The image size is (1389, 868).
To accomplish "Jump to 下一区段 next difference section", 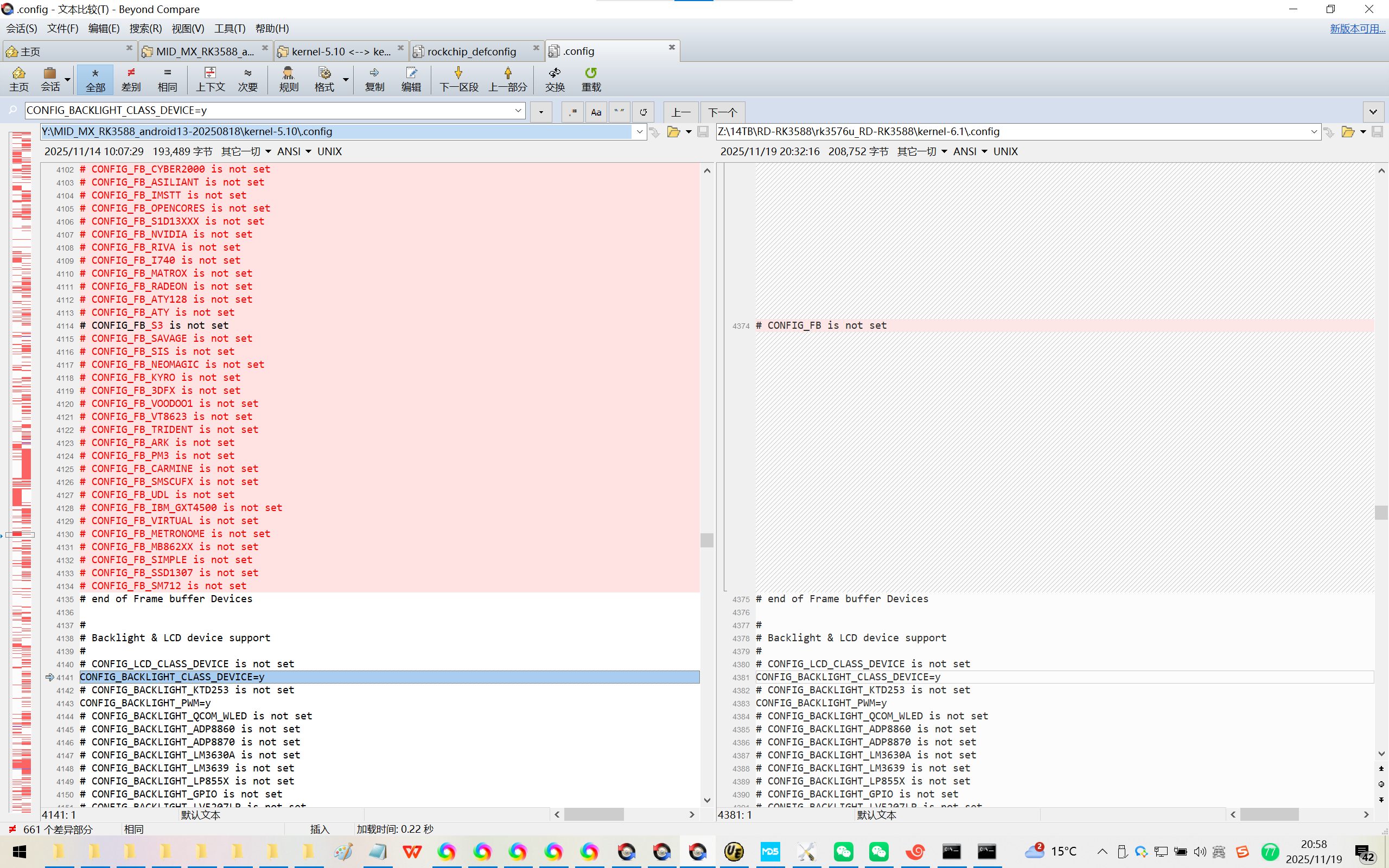I will pos(458,79).
